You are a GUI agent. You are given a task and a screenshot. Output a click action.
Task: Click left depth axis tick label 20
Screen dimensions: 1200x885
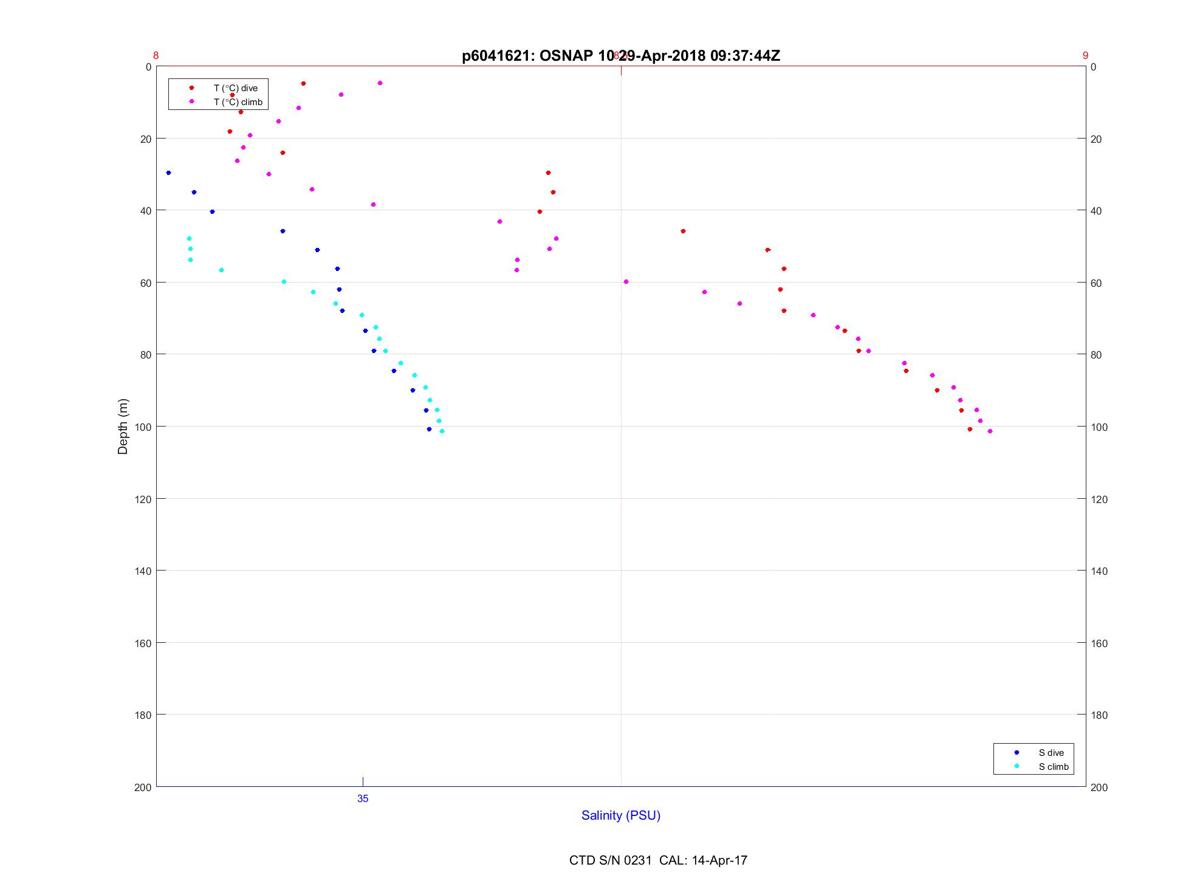click(145, 139)
